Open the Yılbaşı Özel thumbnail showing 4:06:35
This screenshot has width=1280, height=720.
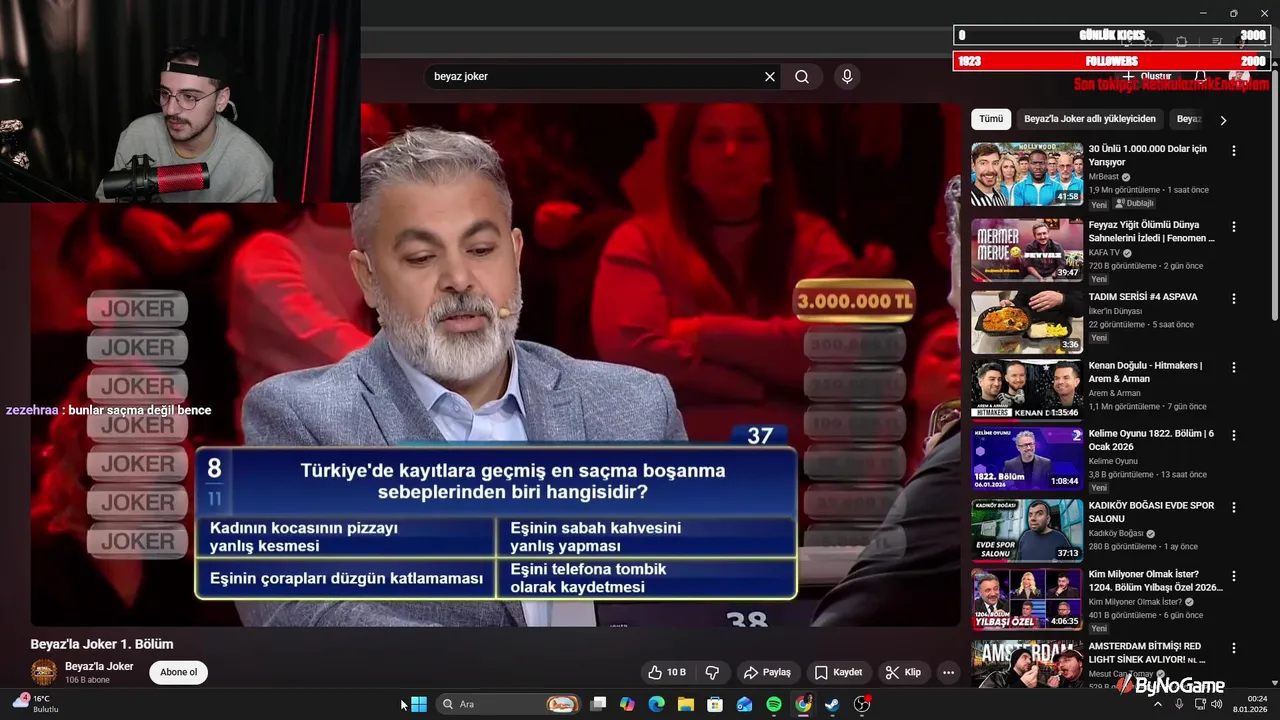[x=1027, y=600]
